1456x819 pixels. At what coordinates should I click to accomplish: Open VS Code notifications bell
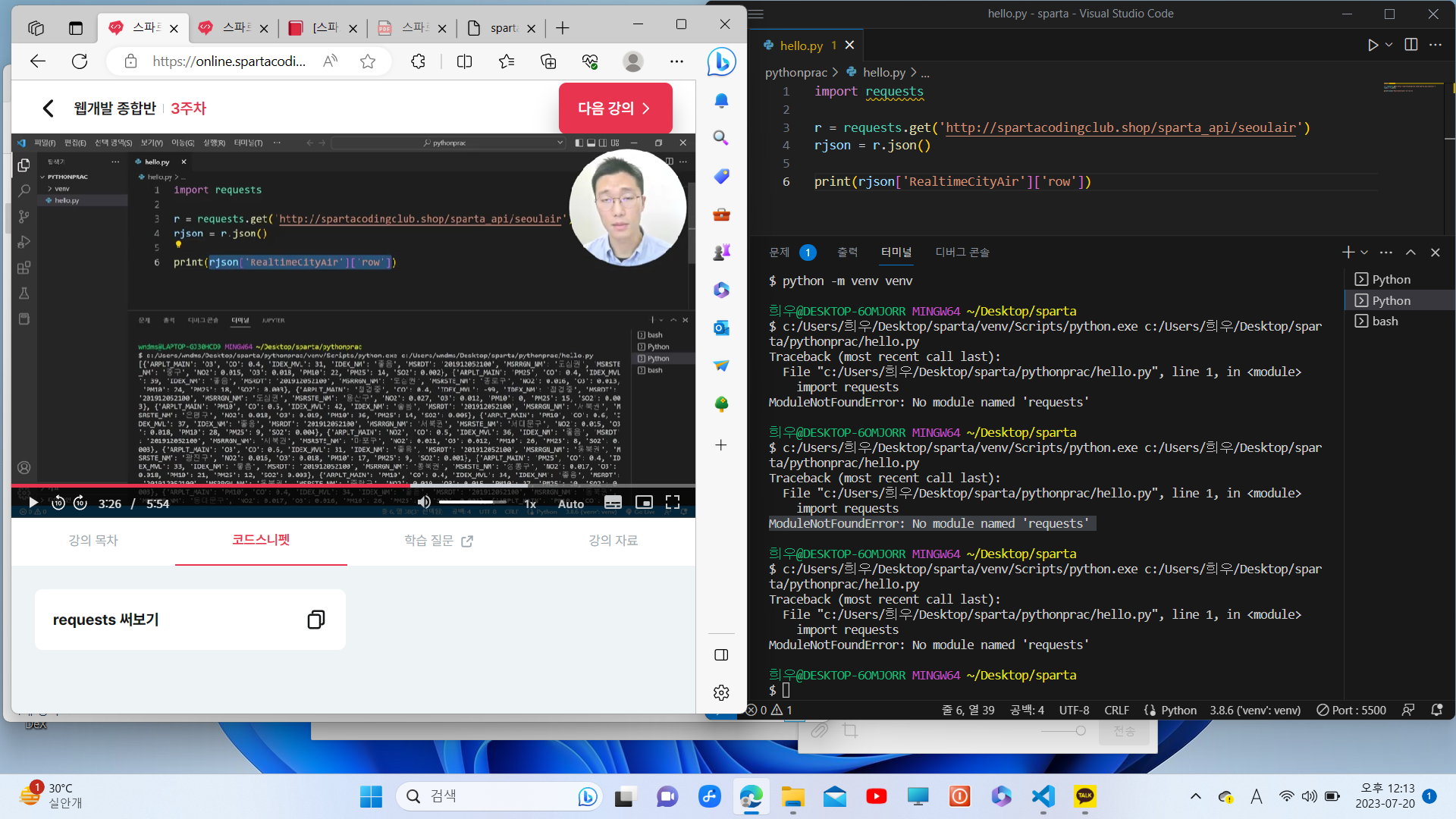pyautogui.click(x=1436, y=711)
